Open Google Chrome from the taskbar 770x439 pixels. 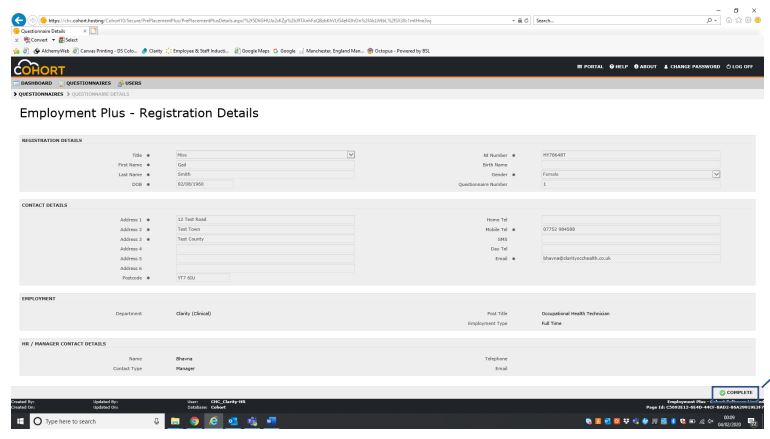(194, 421)
